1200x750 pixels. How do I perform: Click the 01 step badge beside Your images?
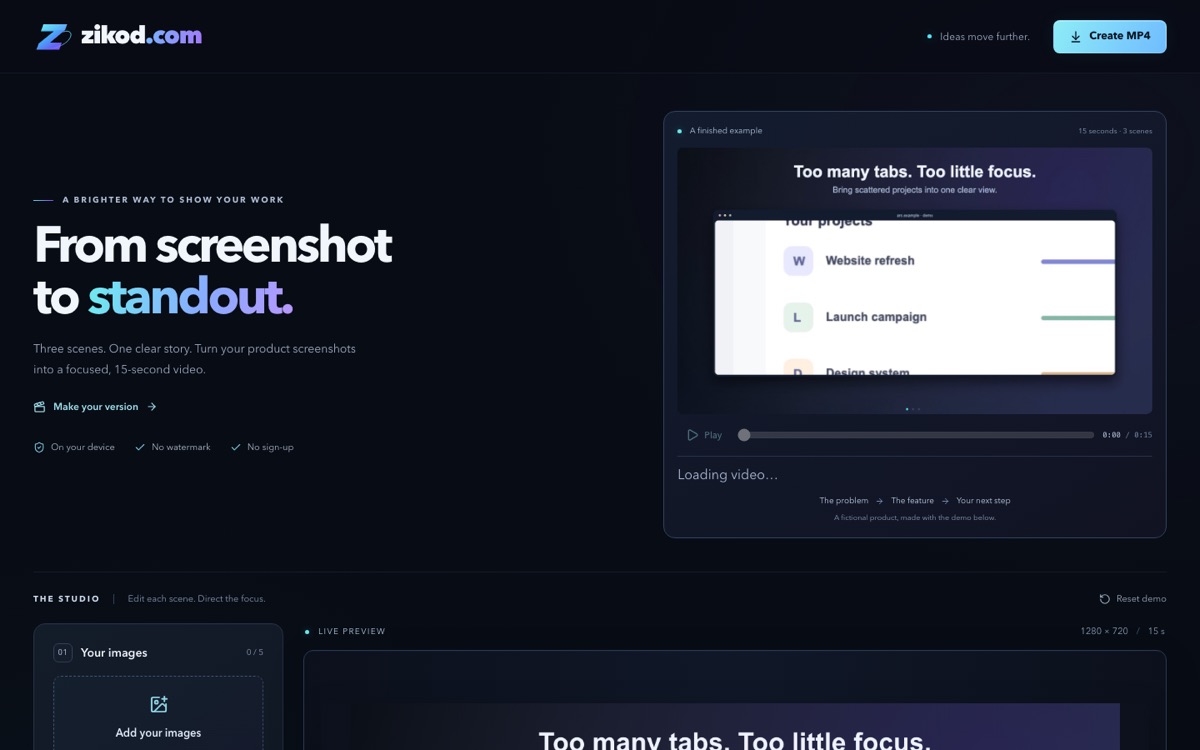[x=63, y=653]
